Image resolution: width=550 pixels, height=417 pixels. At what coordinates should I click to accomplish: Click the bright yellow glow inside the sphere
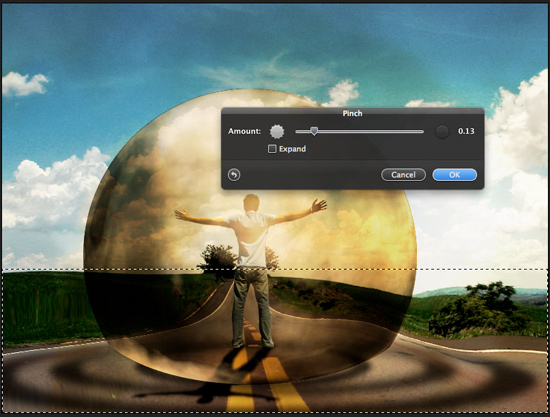pos(372,231)
